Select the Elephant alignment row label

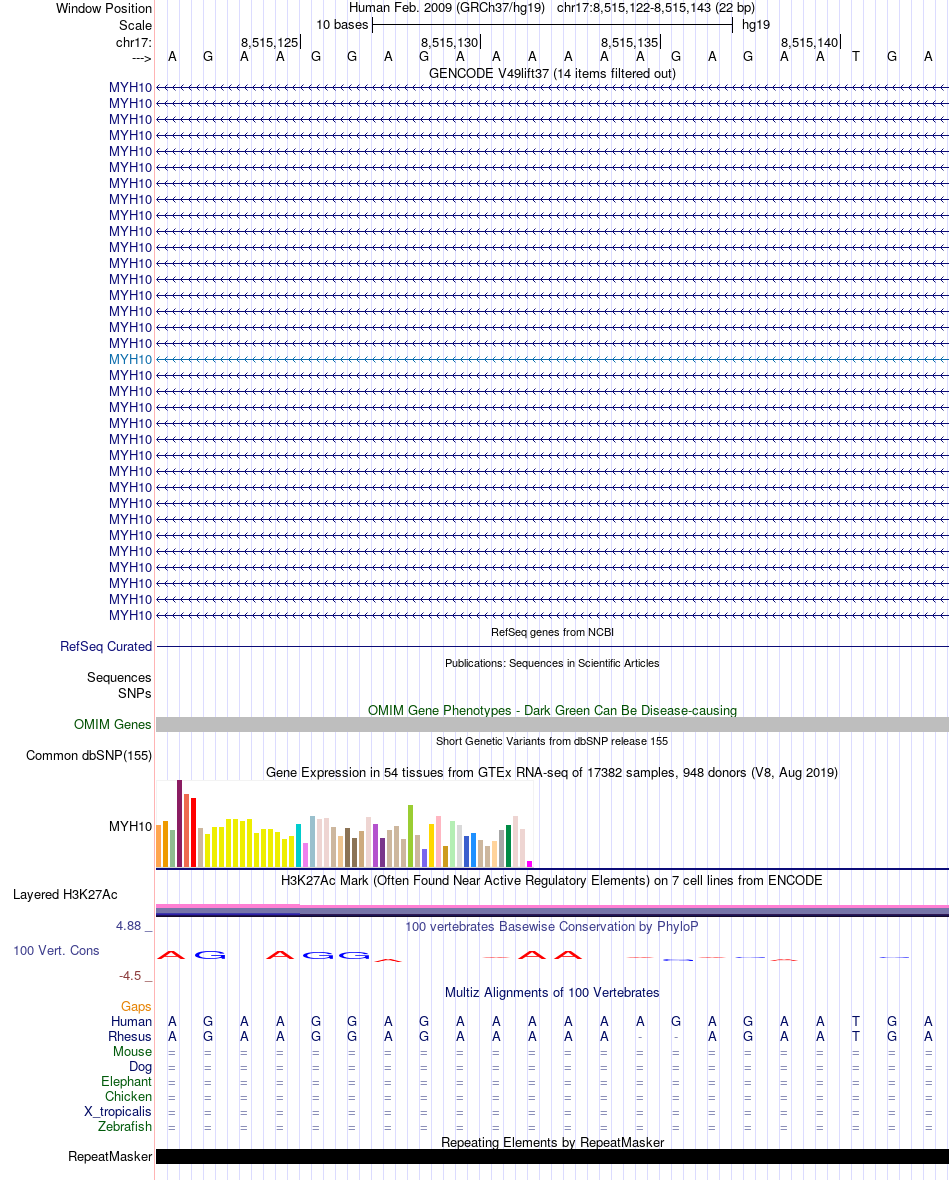tap(126, 1081)
